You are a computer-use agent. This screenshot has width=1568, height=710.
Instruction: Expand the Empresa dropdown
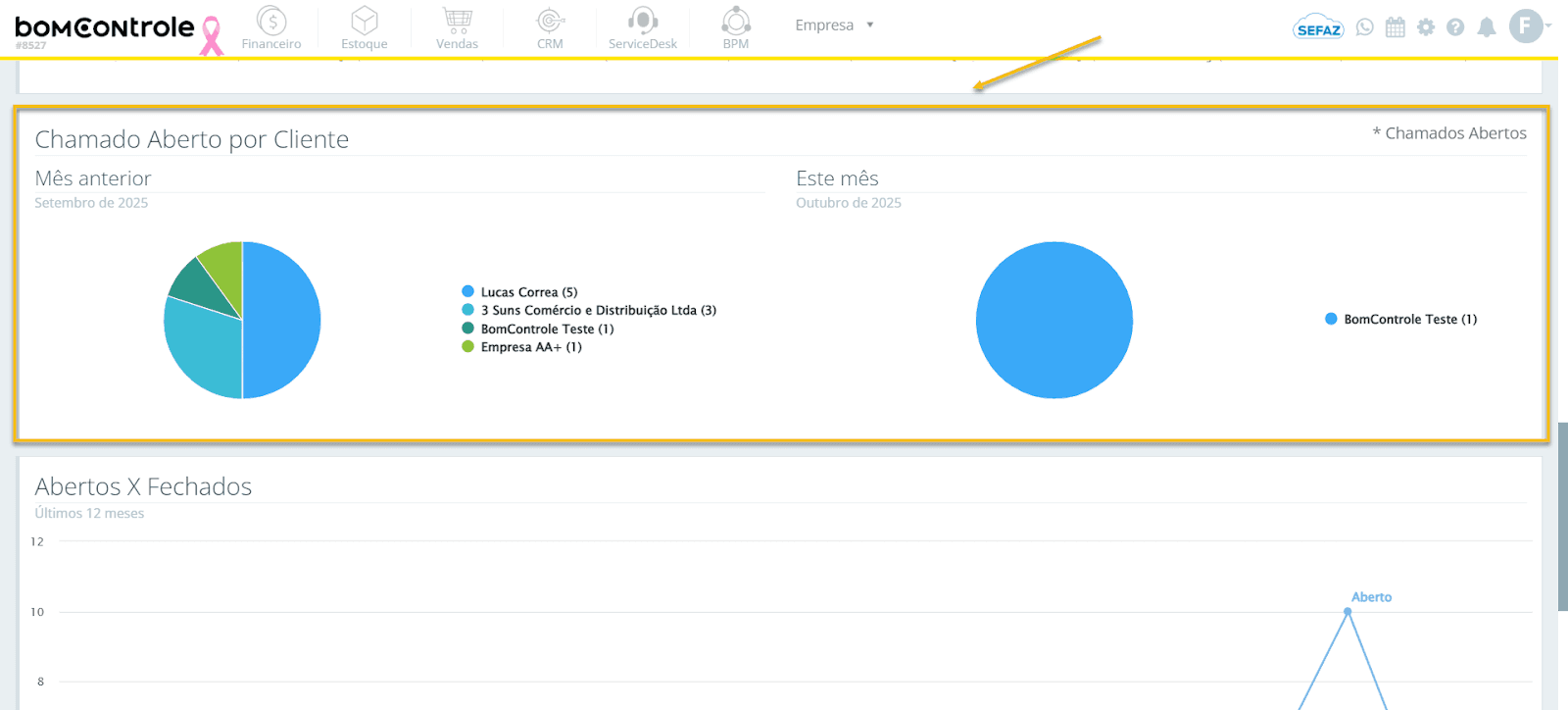834,25
